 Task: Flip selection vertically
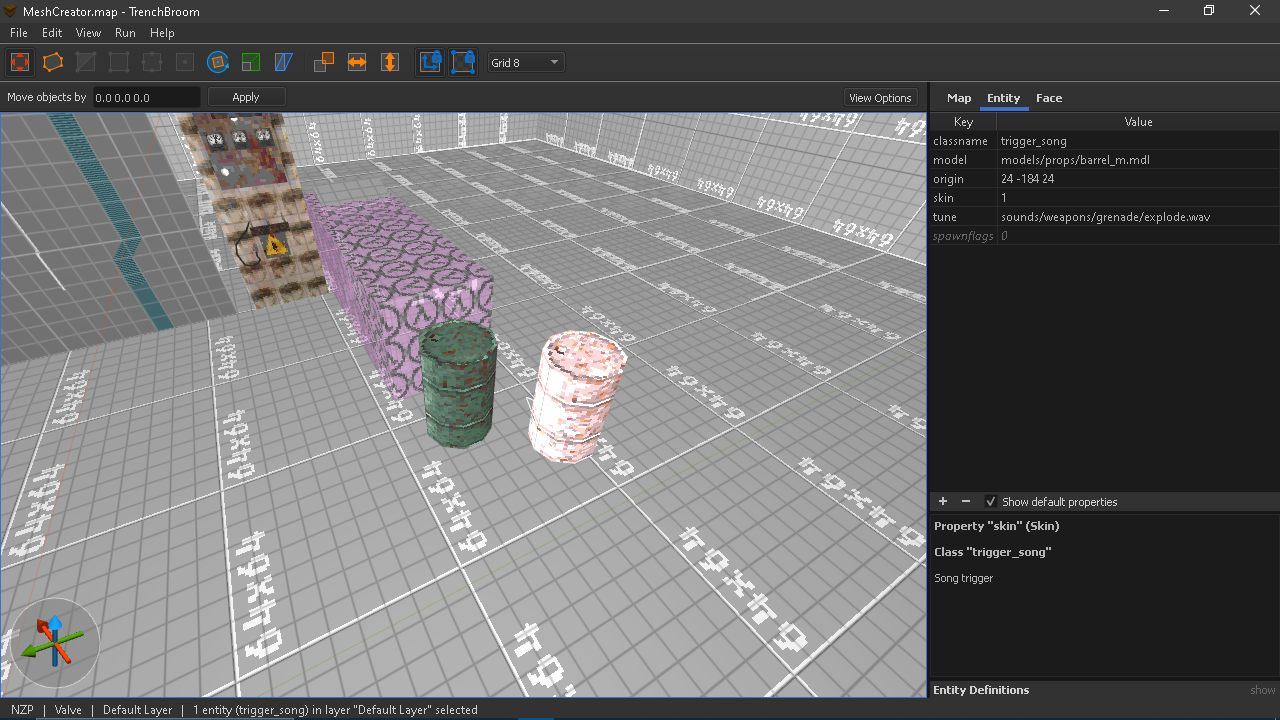(390, 62)
